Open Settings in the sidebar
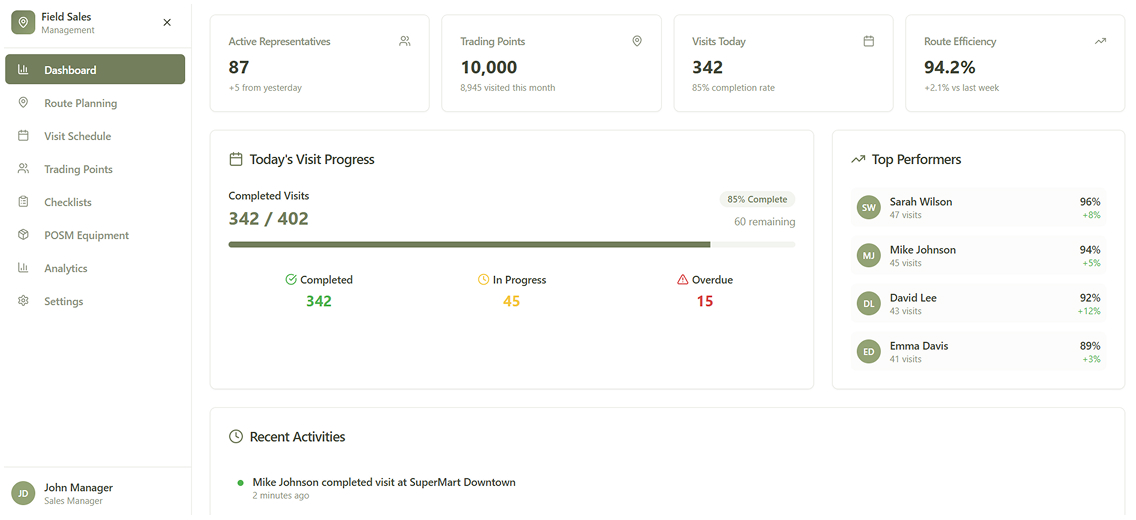Screen dimensions: 1136x520 63,301
